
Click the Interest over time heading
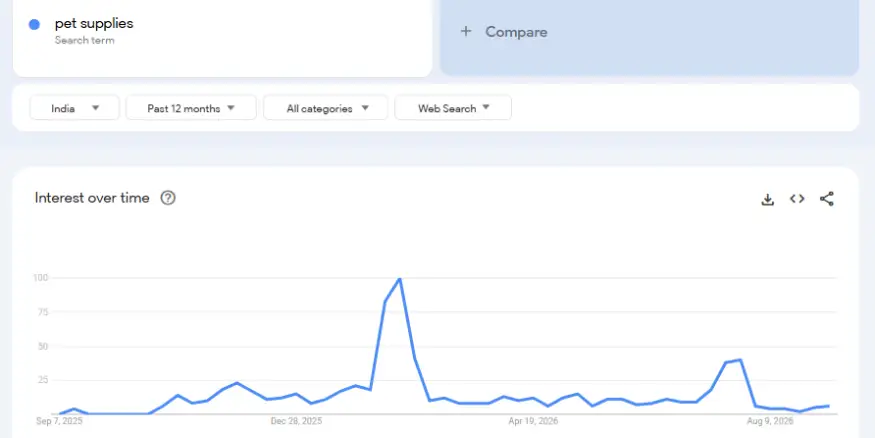coord(92,198)
